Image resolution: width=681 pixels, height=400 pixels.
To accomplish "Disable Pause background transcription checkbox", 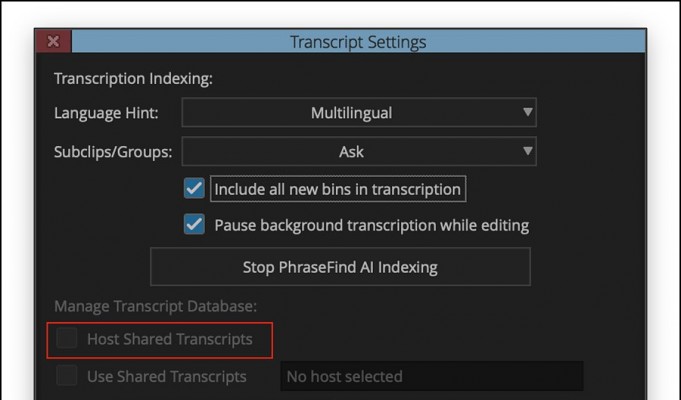I will click(x=195, y=225).
